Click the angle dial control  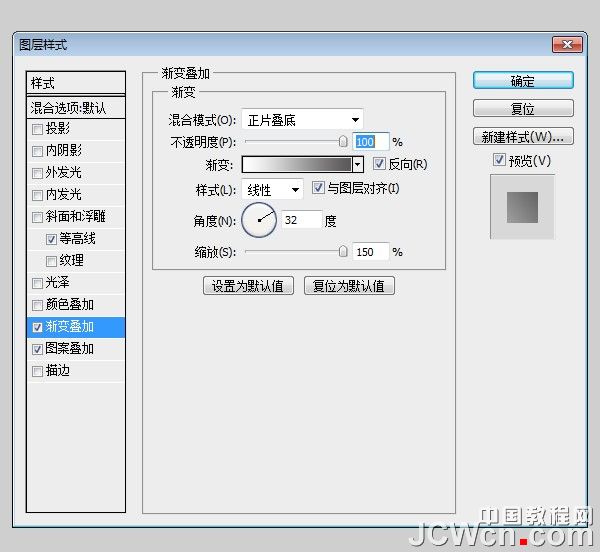259,220
